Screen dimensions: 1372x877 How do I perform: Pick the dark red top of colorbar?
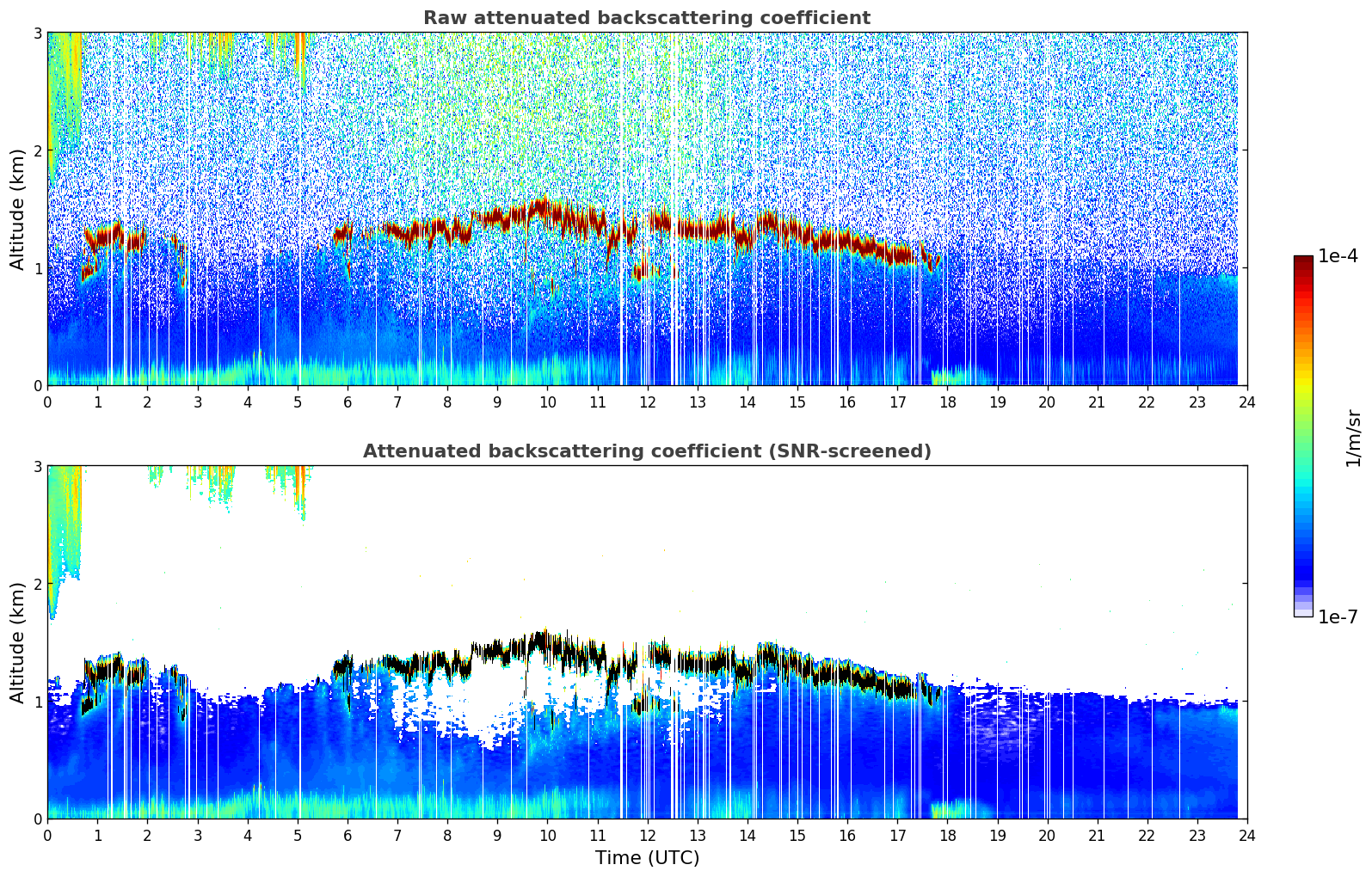(1303, 261)
